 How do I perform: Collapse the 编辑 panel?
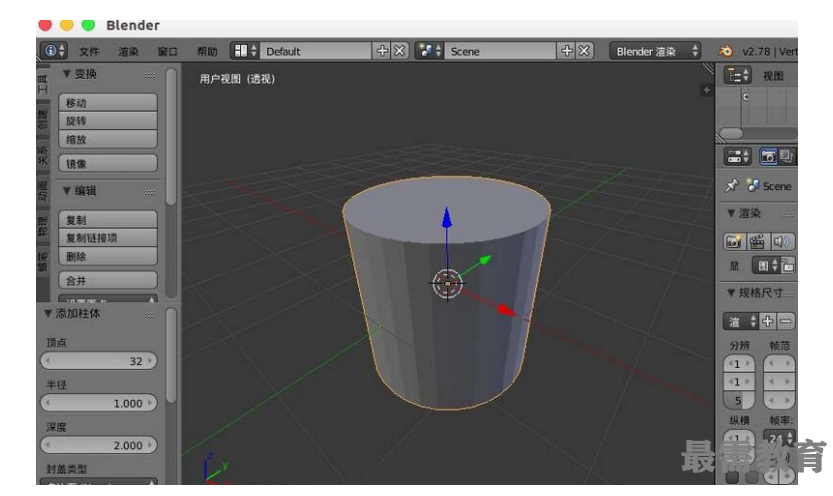(x=66, y=191)
